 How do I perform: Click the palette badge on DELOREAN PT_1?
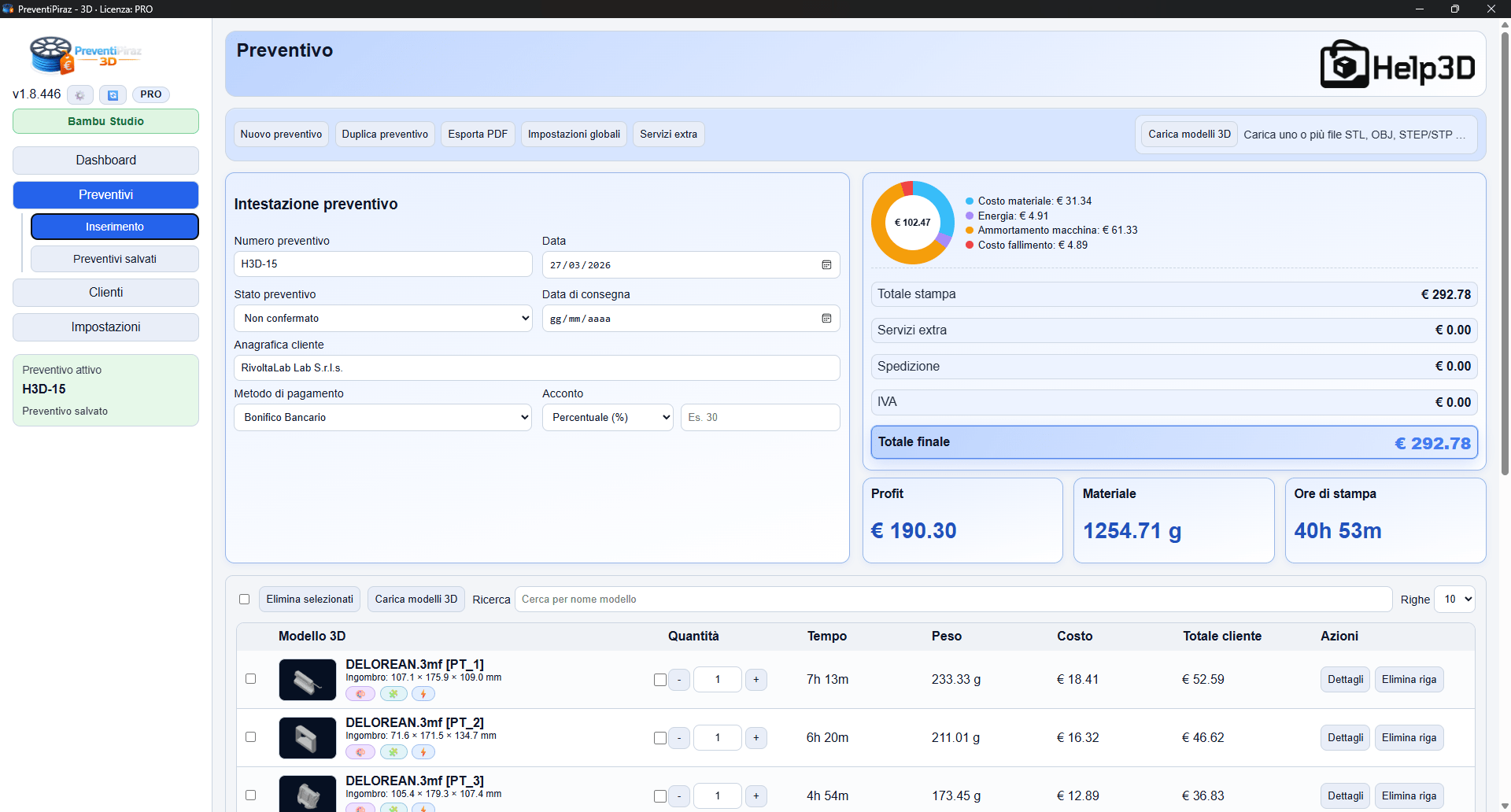tap(360, 694)
